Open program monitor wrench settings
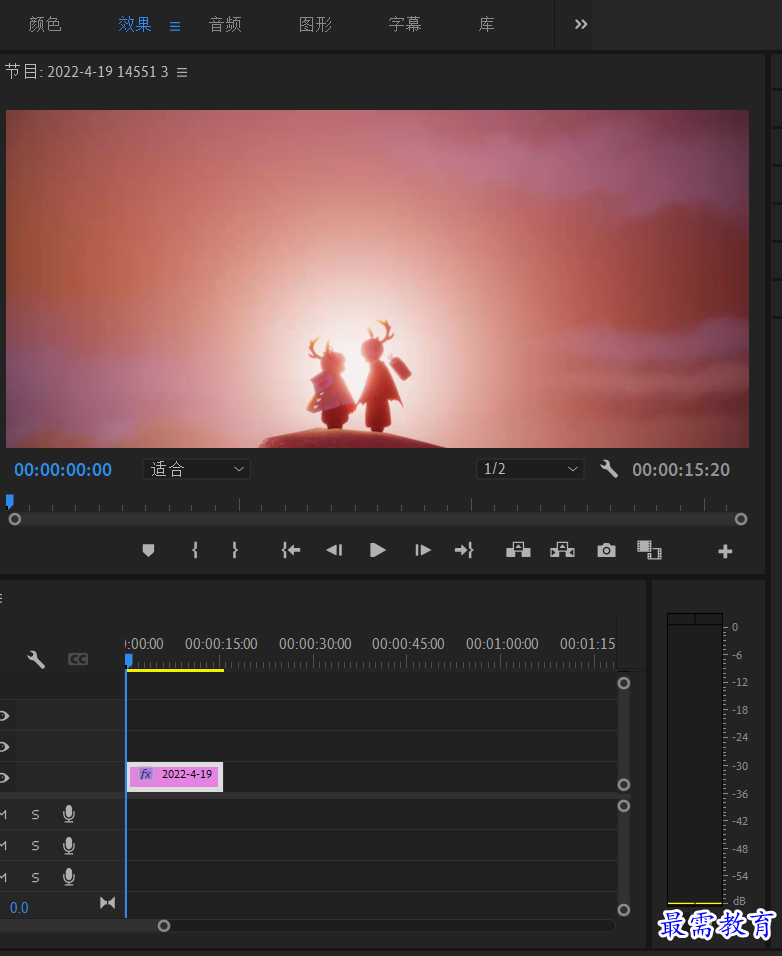 tap(609, 469)
